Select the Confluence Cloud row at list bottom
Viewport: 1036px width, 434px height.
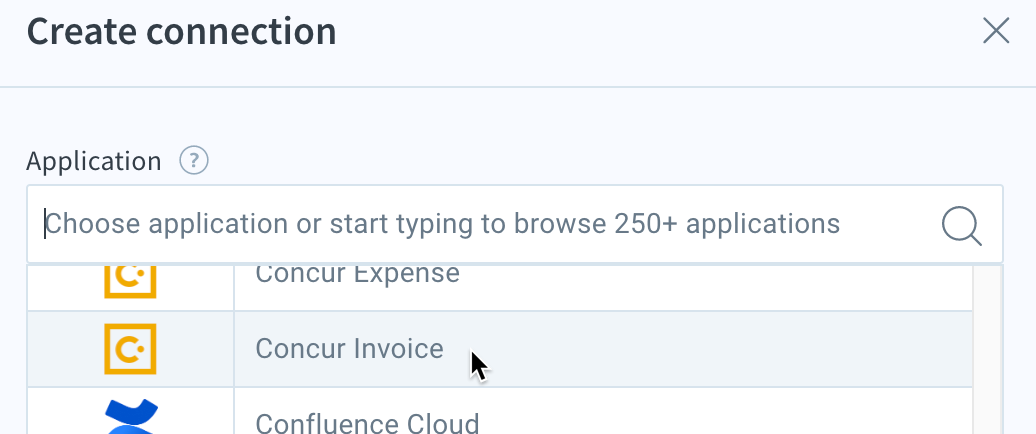pos(500,411)
